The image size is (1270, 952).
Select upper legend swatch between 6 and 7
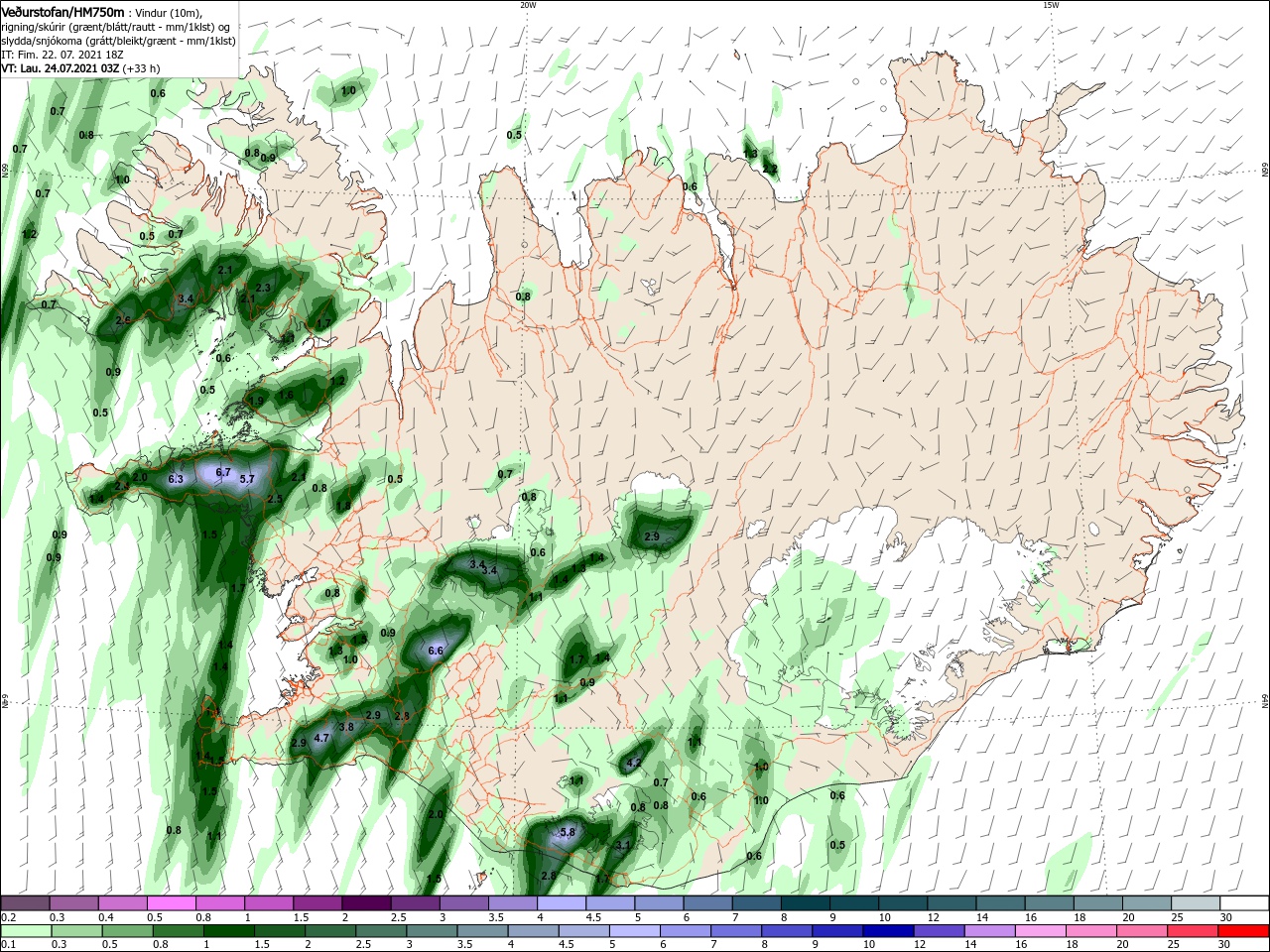[x=707, y=903]
